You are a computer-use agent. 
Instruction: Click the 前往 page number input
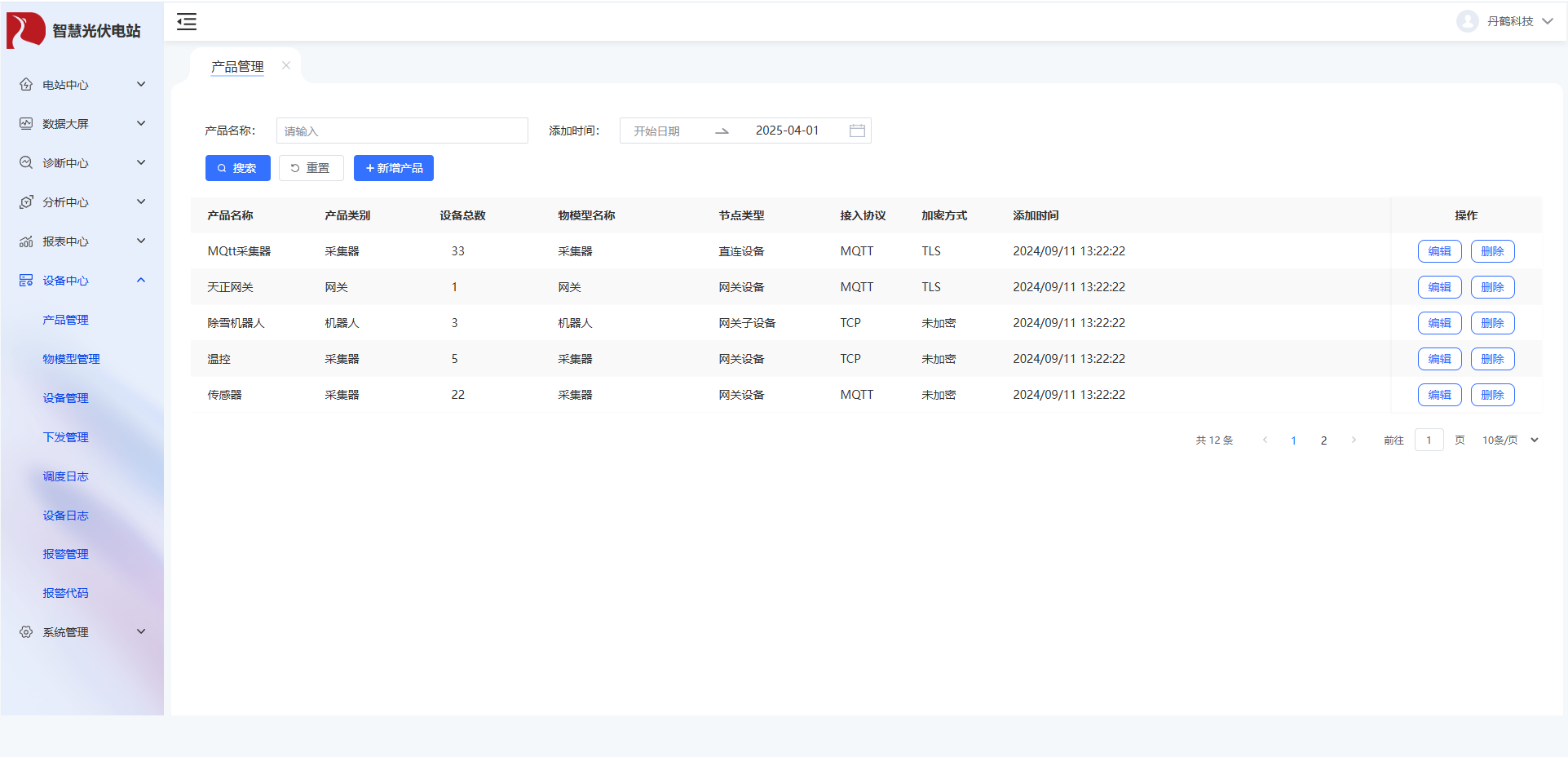pos(1429,440)
